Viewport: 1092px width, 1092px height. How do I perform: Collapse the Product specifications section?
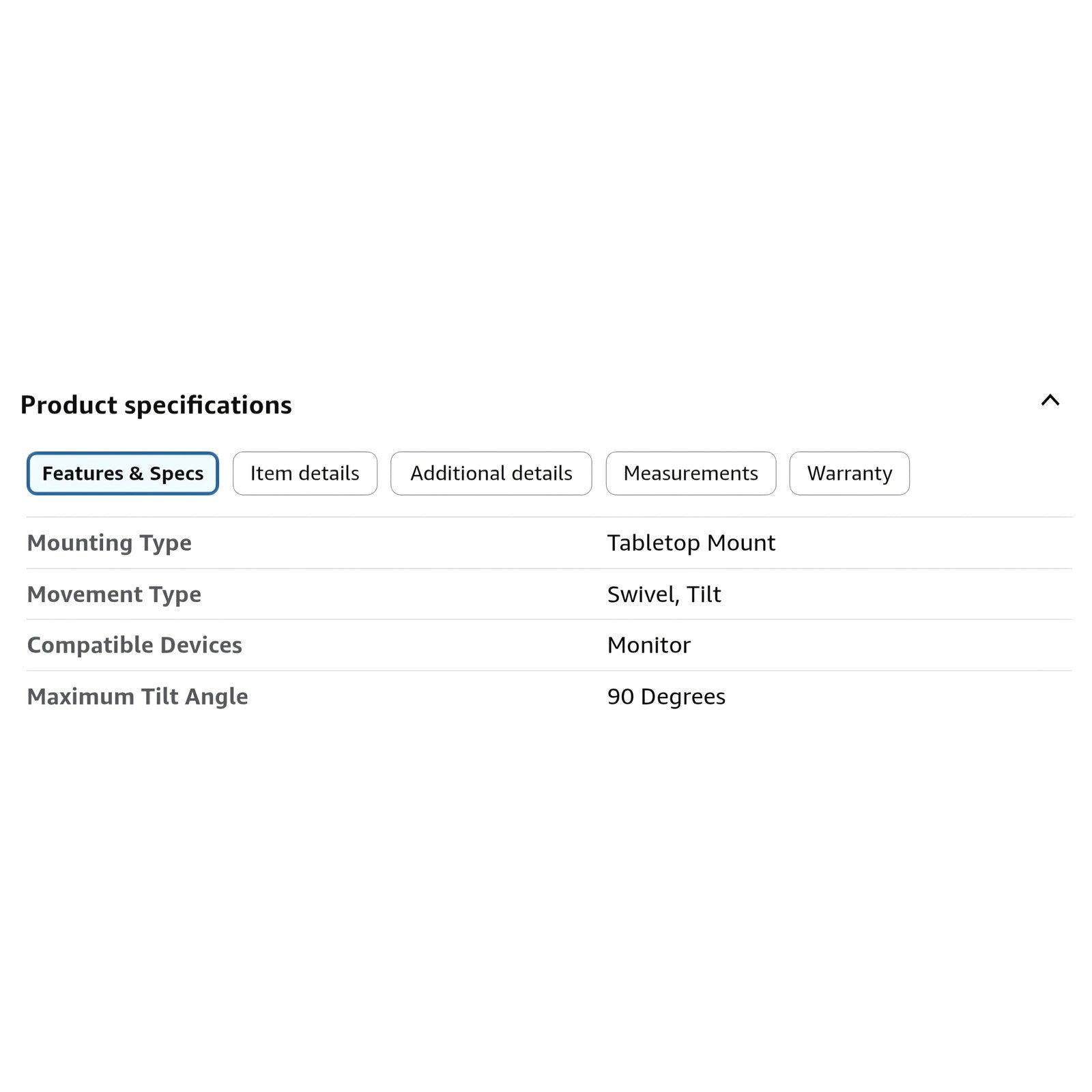pos(1050,401)
